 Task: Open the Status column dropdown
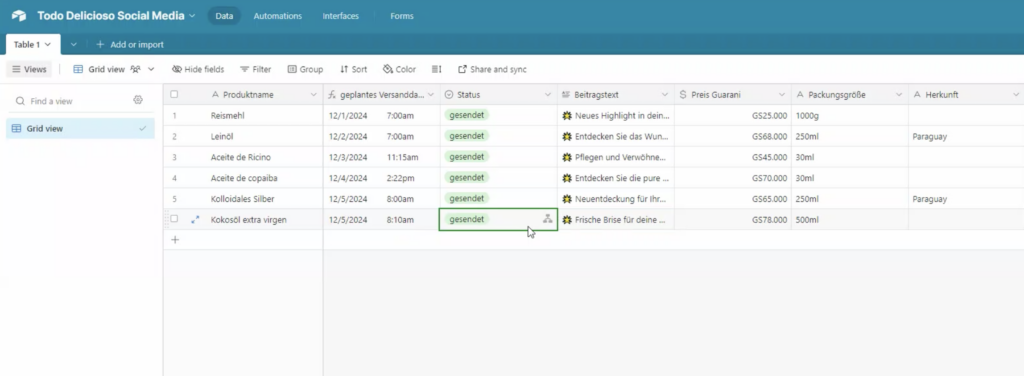coord(547,95)
